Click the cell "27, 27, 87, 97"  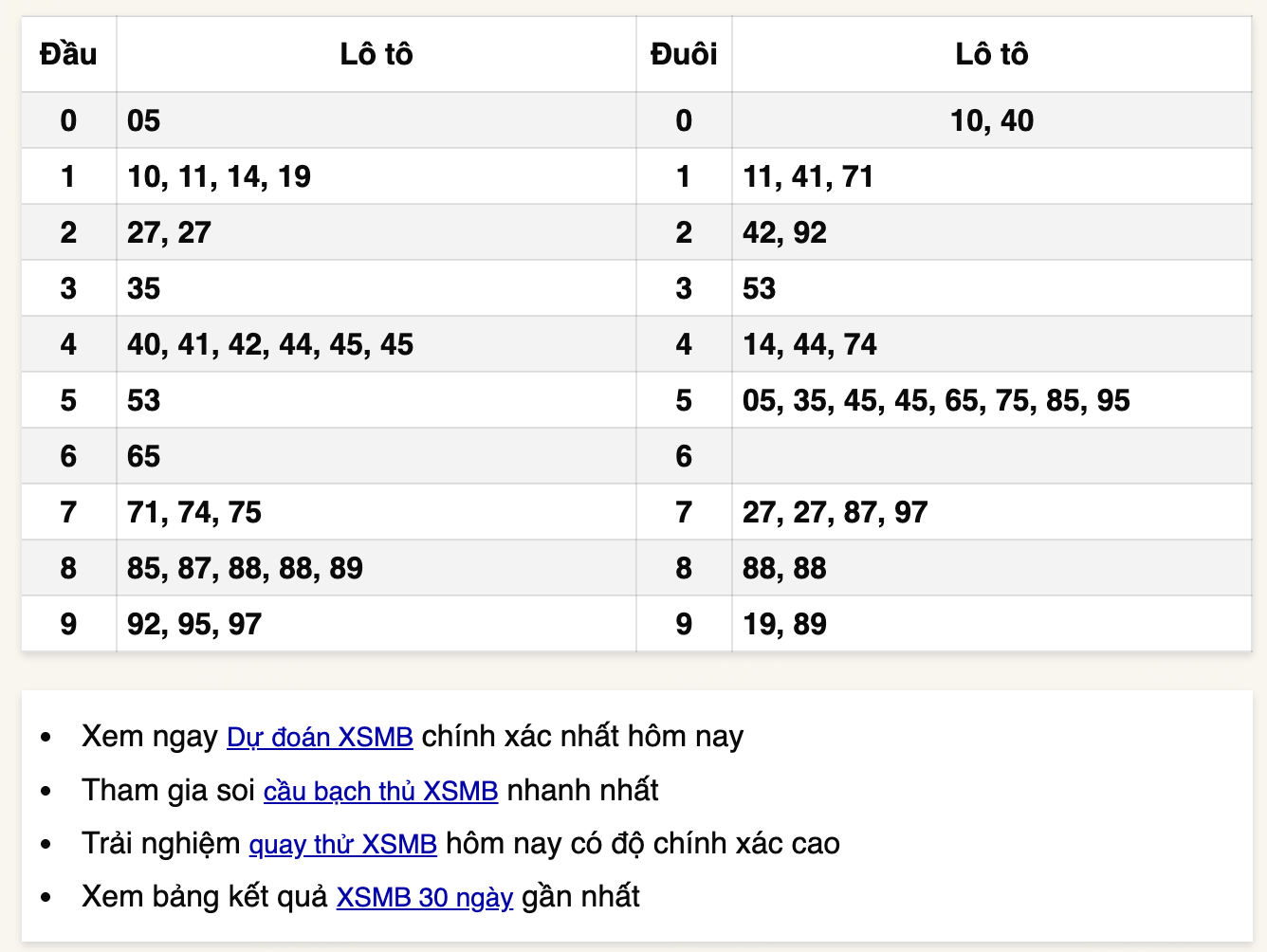pos(835,512)
